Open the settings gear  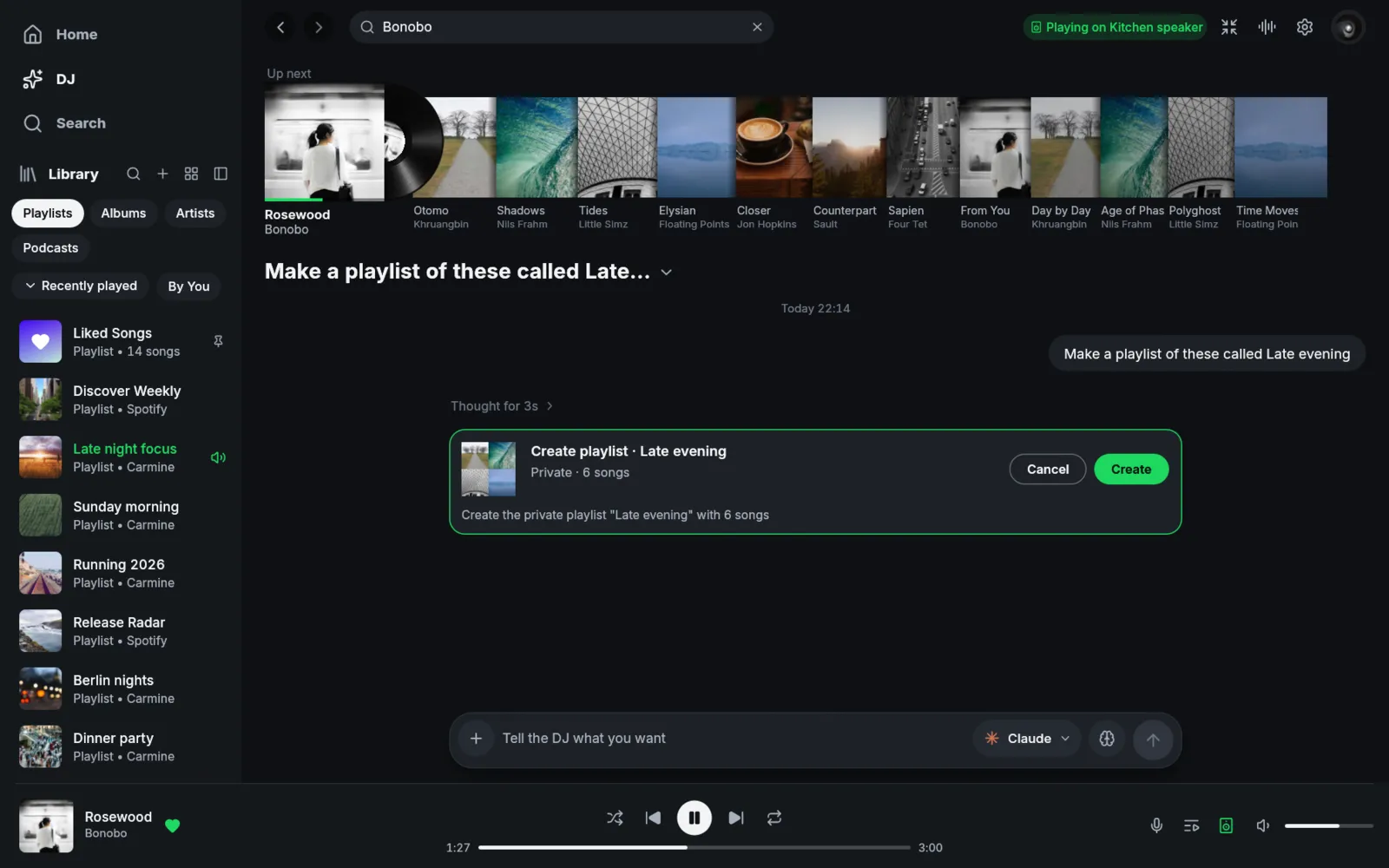tap(1305, 27)
